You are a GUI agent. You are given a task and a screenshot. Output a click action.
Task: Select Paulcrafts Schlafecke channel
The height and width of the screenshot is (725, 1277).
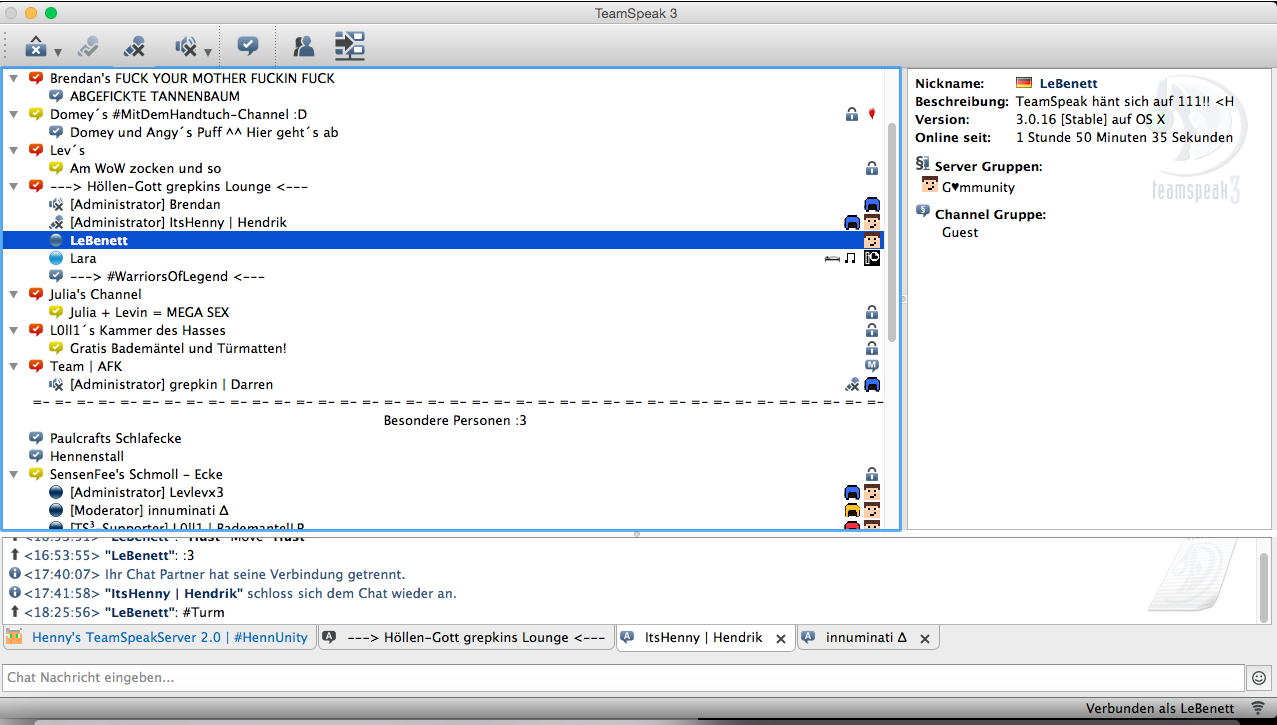(x=116, y=438)
